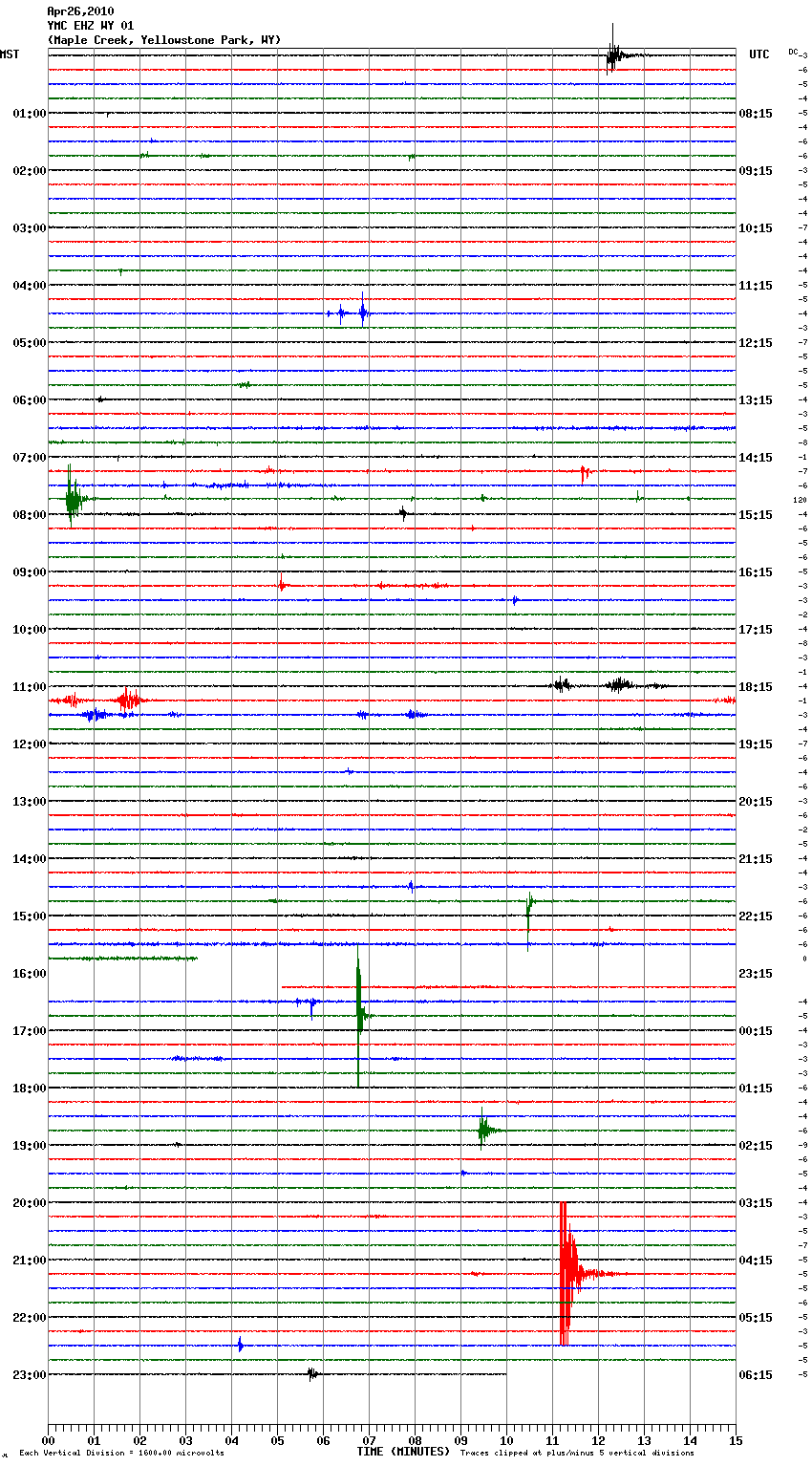This screenshot has width=812, height=1466.
Task: Select the 07:00 MST hour label
Action: pos(29,458)
